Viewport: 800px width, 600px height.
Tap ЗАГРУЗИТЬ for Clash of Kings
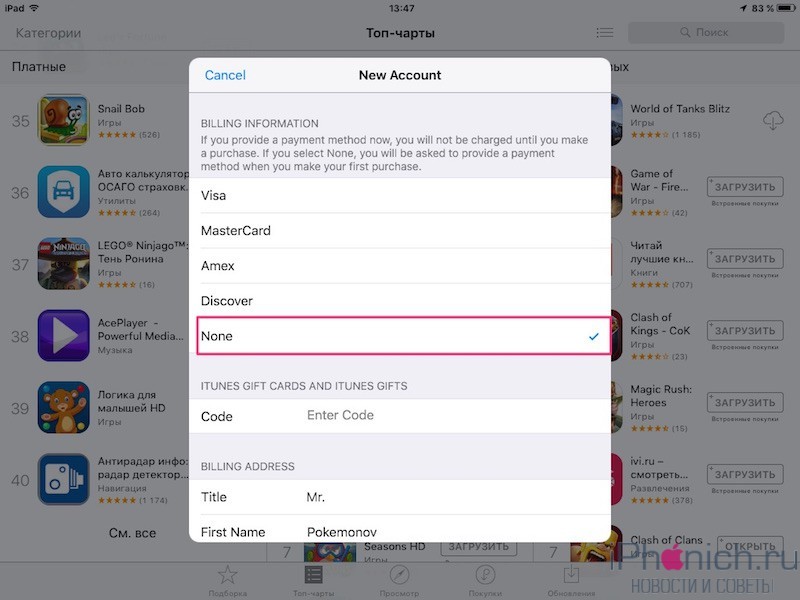(x=744, y=331)
